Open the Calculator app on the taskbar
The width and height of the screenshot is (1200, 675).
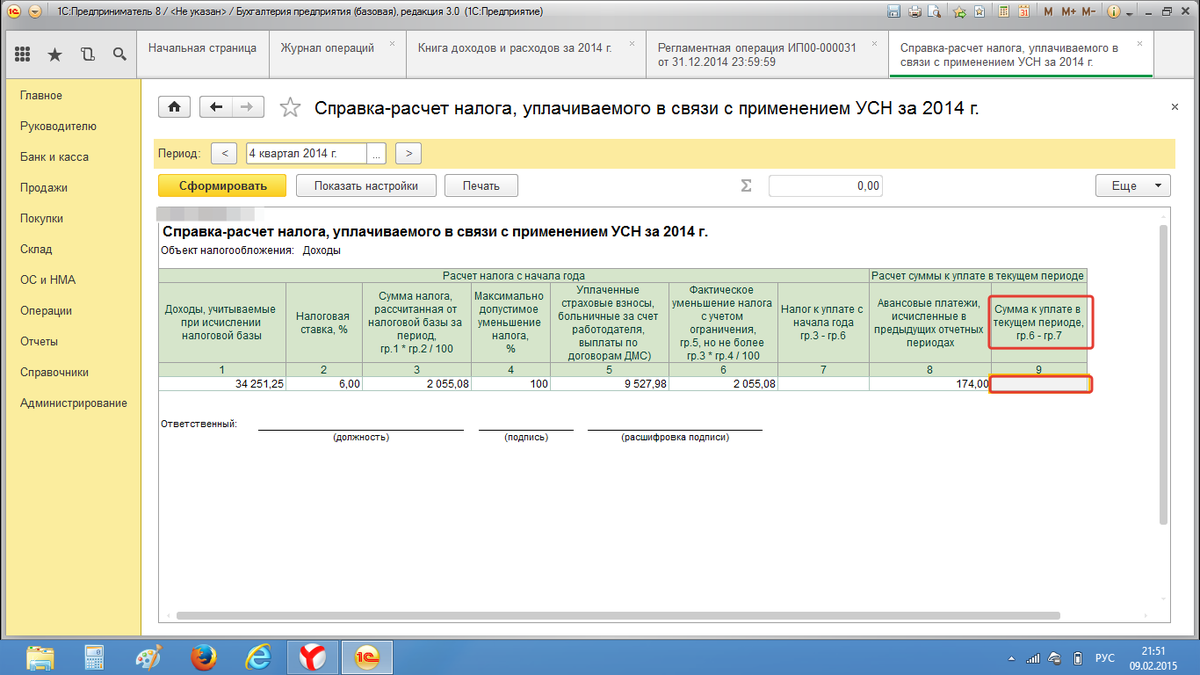[95, 657]
